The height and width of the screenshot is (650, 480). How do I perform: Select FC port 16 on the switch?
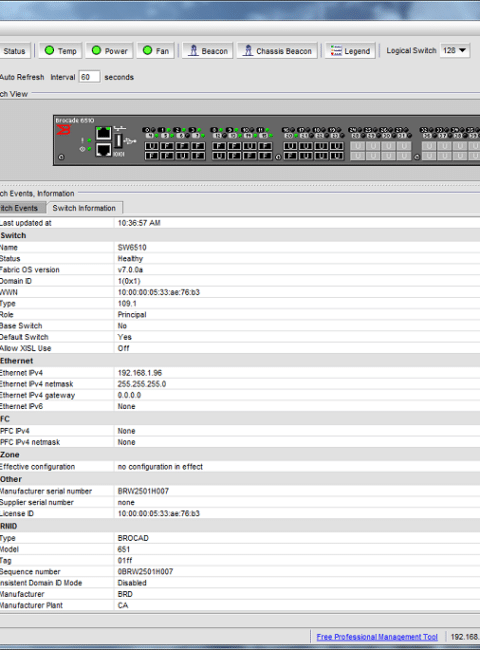coord(290,146)
